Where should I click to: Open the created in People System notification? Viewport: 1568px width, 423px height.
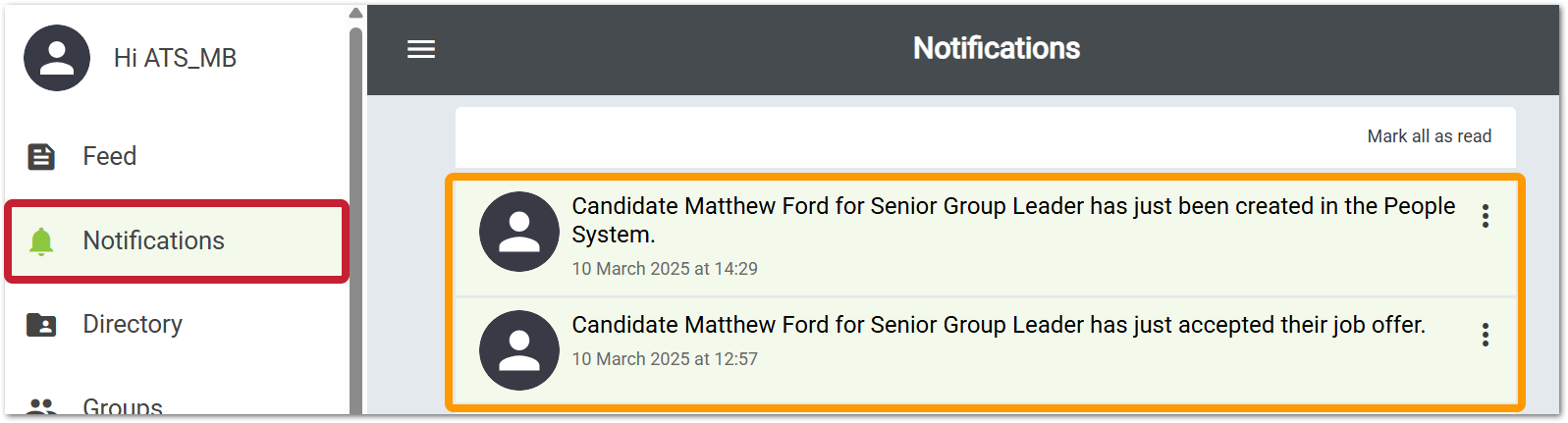click(986, 237)
